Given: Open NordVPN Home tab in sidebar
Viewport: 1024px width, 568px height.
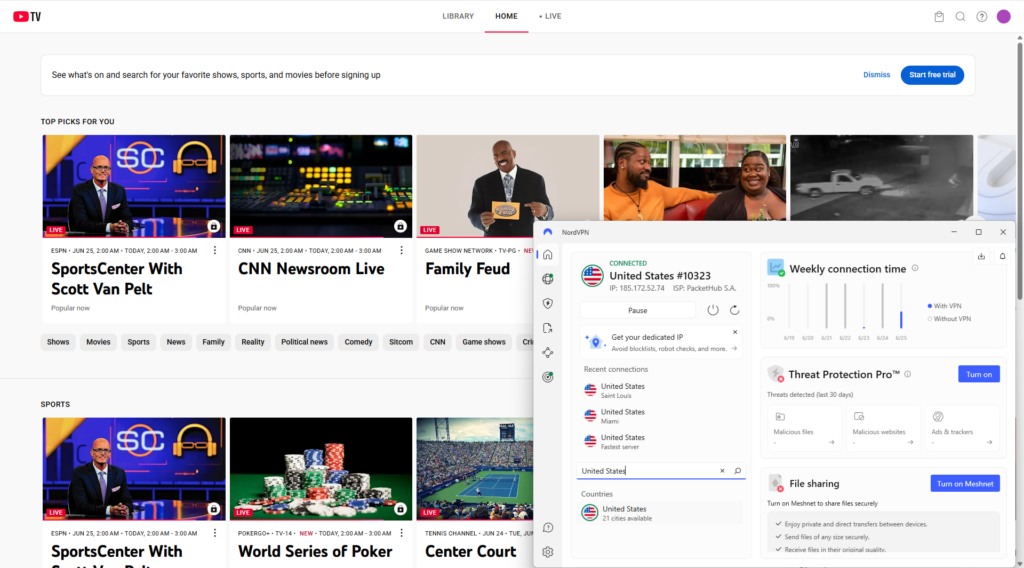Looking at the screenshot, I should (548, 255).
